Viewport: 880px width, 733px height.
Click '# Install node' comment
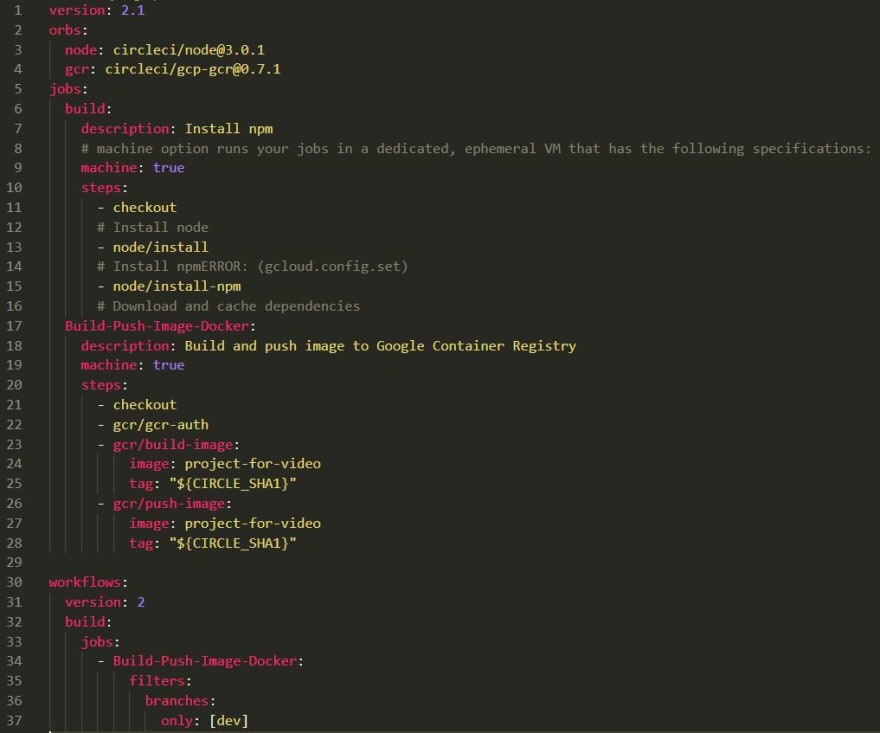click(x=153, y=227)
